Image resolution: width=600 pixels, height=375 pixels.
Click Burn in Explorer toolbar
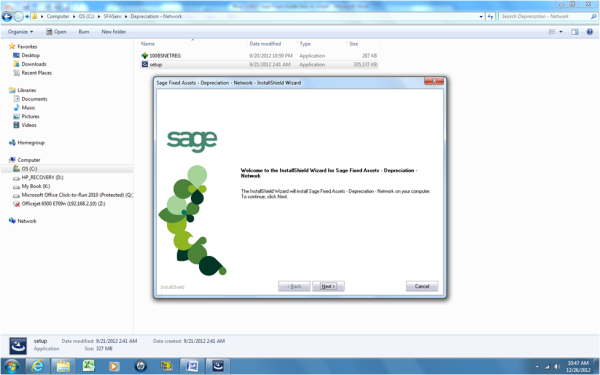(x=84, y=32)
